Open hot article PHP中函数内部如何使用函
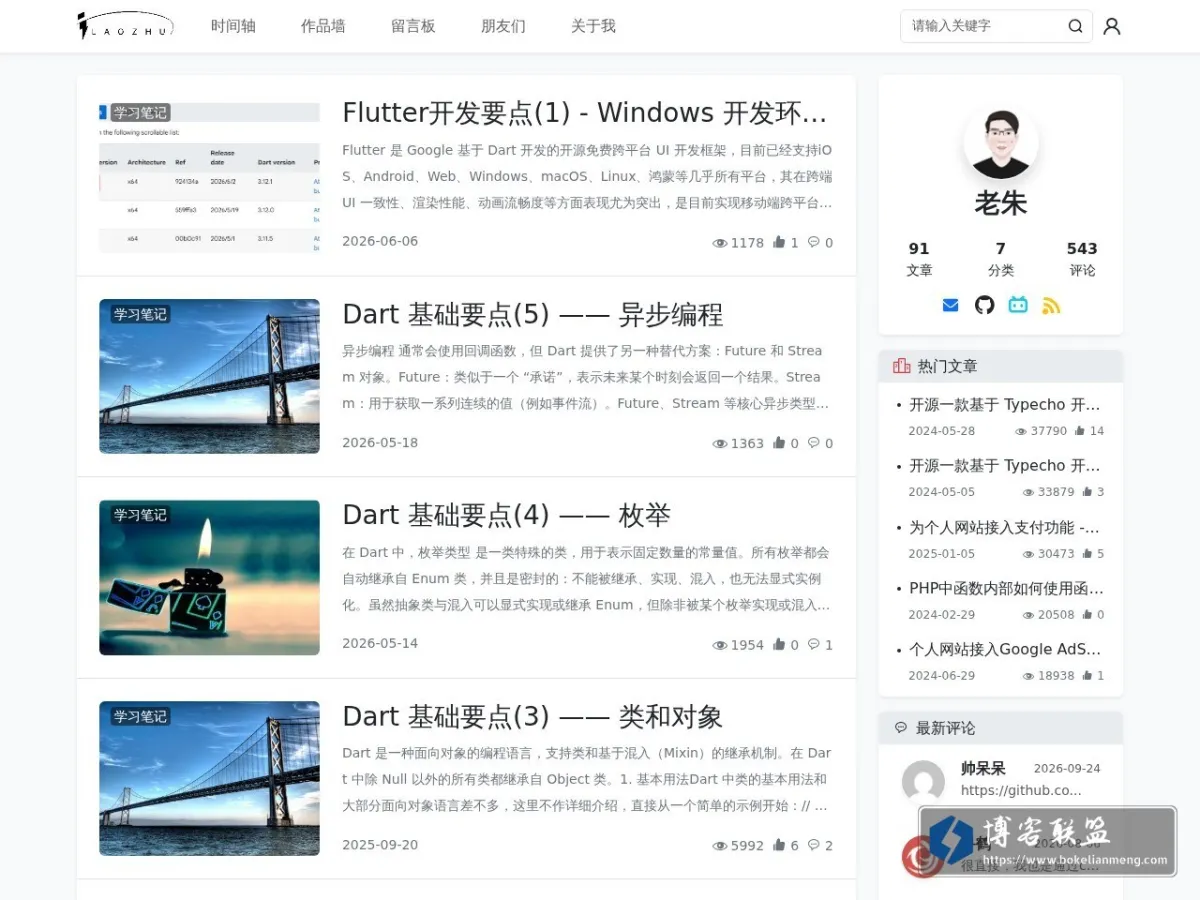1200x900 pixels. pyautogui.click(x=1006, y=589)
